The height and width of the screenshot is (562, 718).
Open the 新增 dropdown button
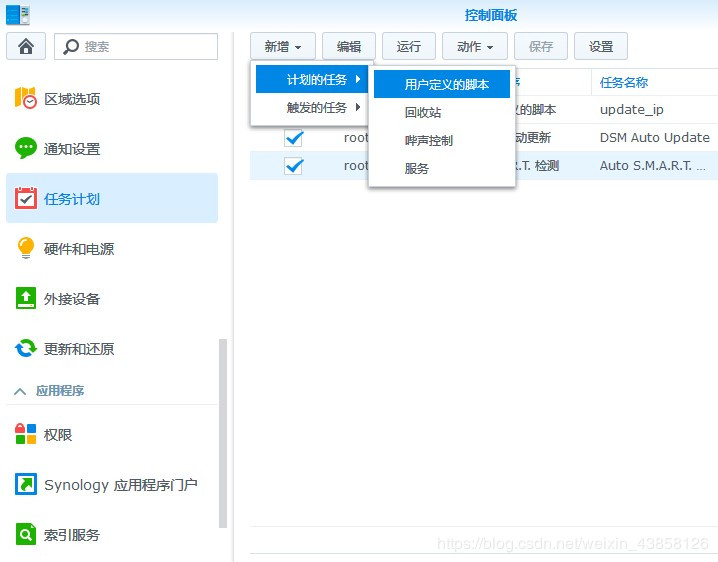[x=283, y=46]
